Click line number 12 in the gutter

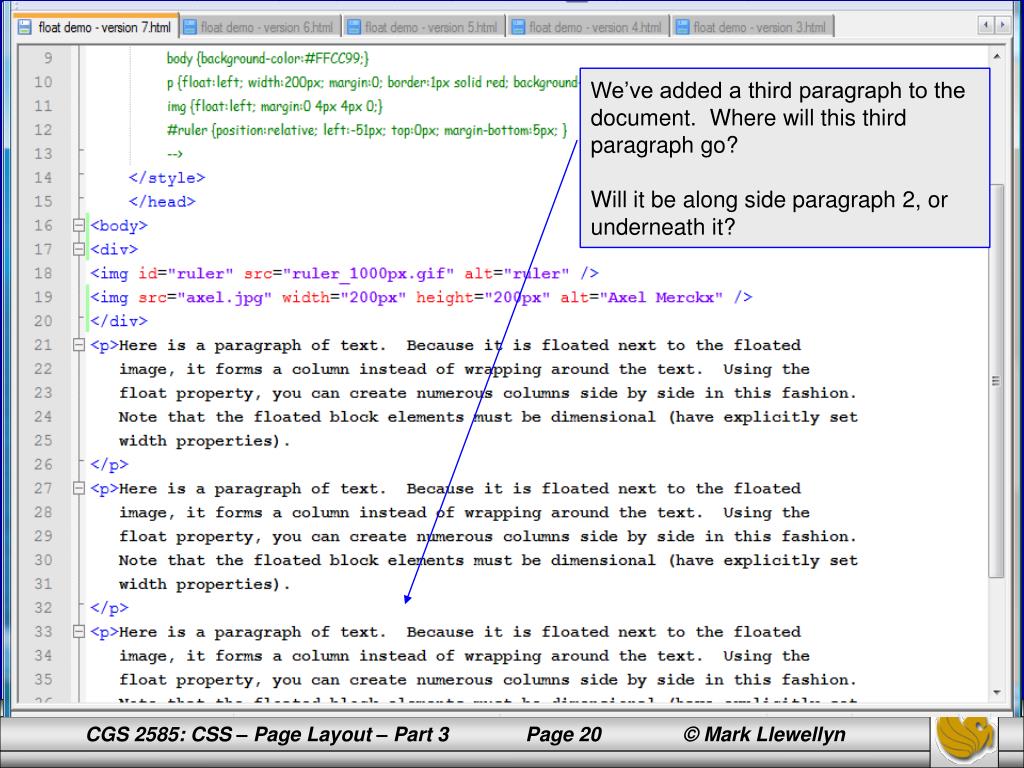coord(43,129)
